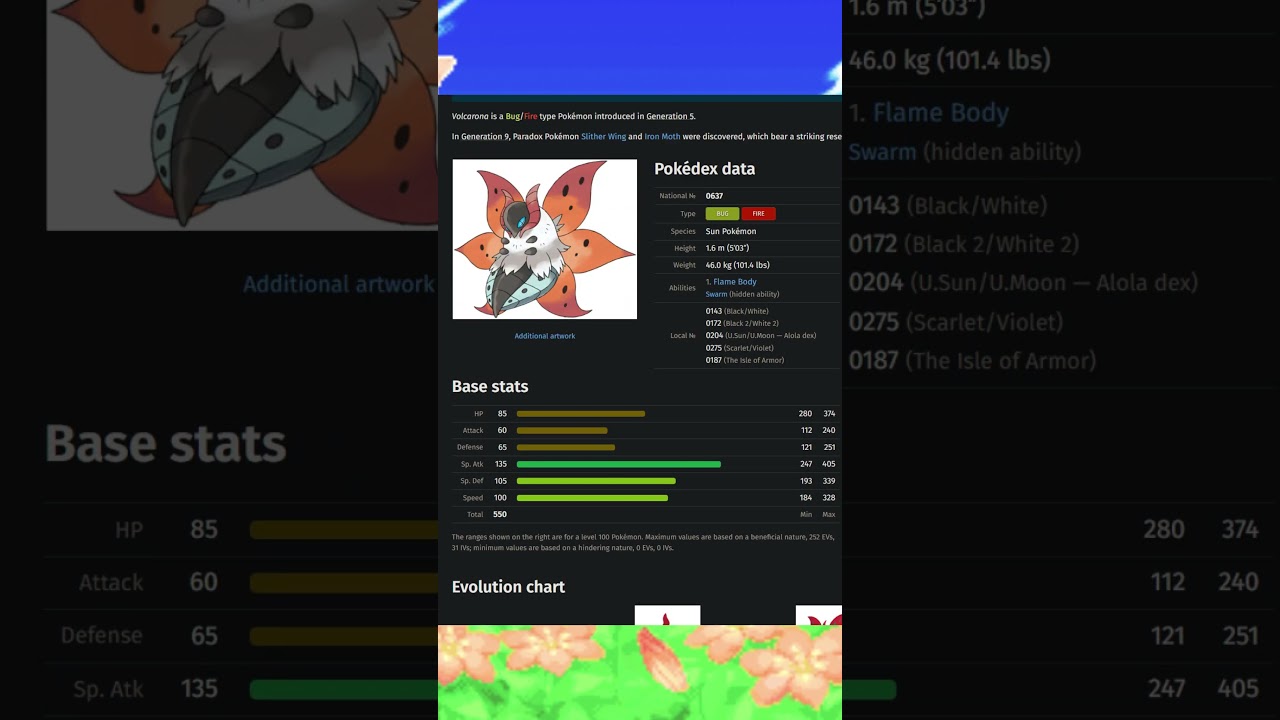
Task: Click the 0275 Scarlet/Violet entry
Action: pyautogui.click(x=739, y=348)
